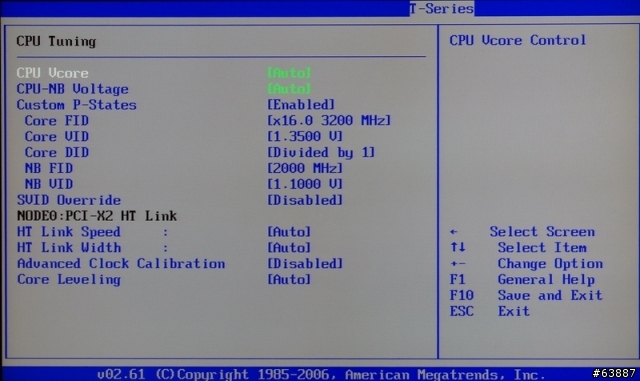The width and height of the screenshot is (640, 381).
Task: Select the CPU-NB Voltage label
Action: pyautogui.click(x=72, y=89)
